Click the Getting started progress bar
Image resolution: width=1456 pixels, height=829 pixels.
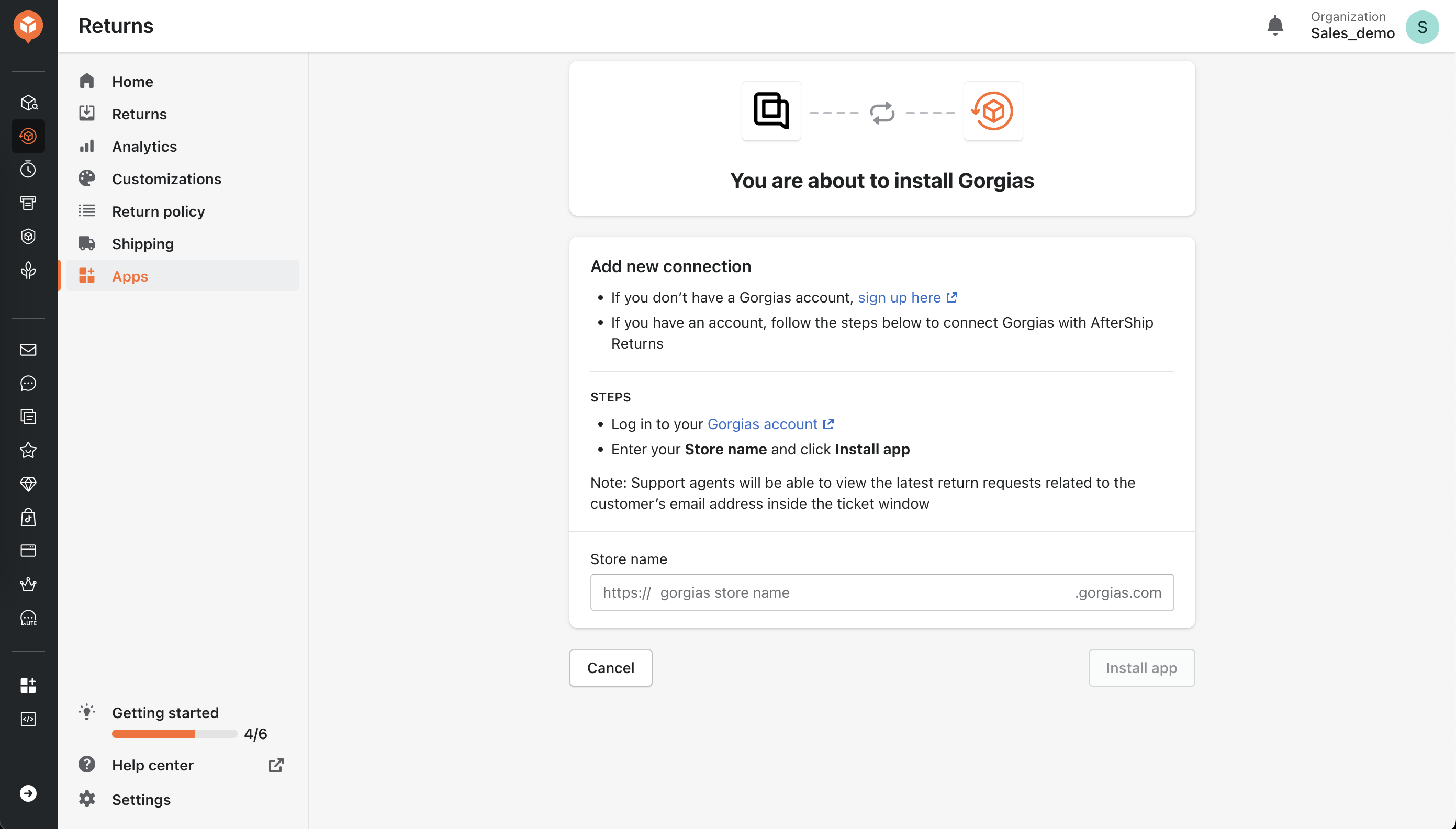174,734
